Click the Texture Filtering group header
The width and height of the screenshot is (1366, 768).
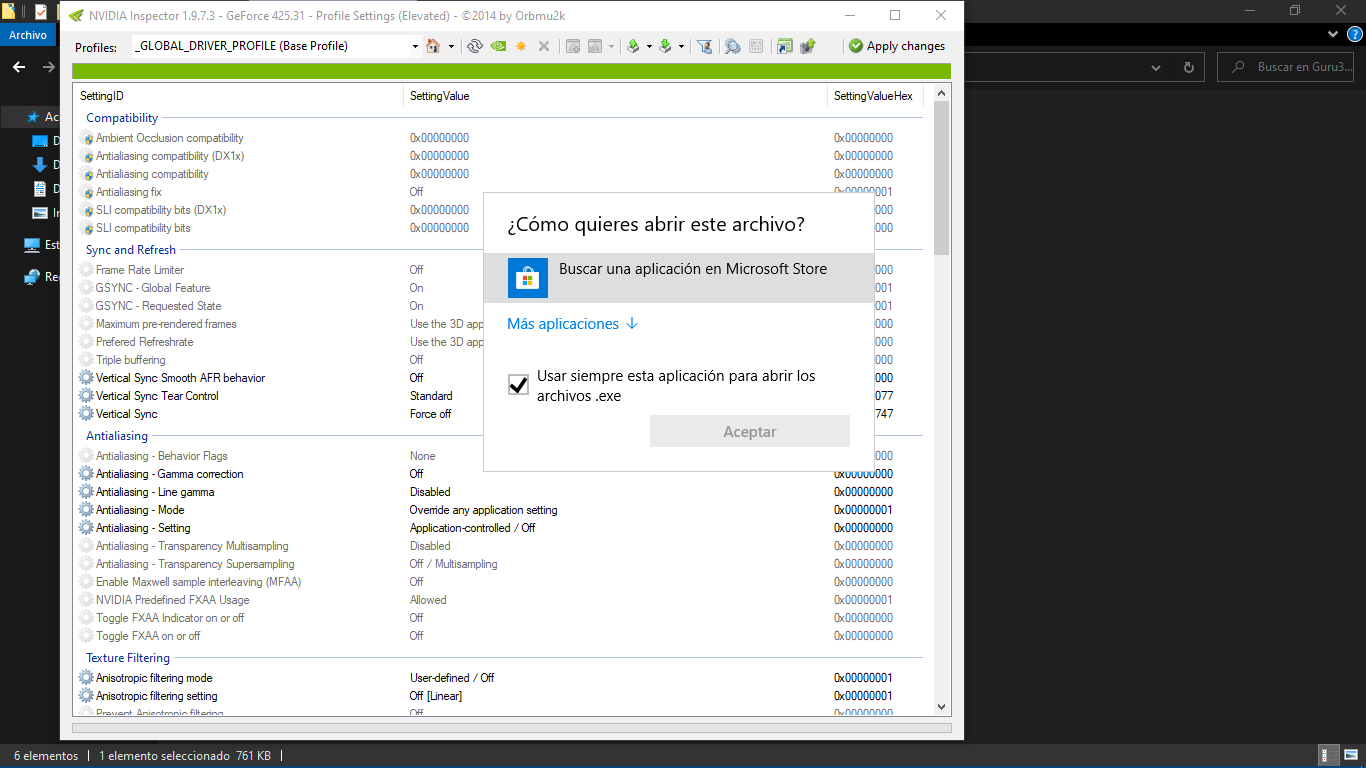(x=128, y=658)
